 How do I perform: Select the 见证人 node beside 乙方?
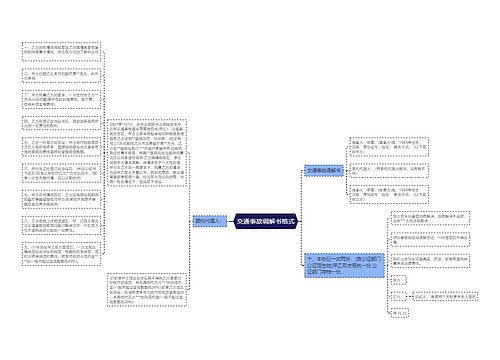[x=445, y=296]
